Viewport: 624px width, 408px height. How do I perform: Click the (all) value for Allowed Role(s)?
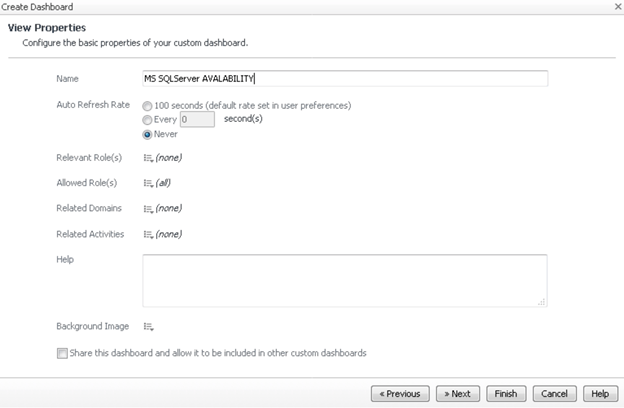[x=164, y=183]
